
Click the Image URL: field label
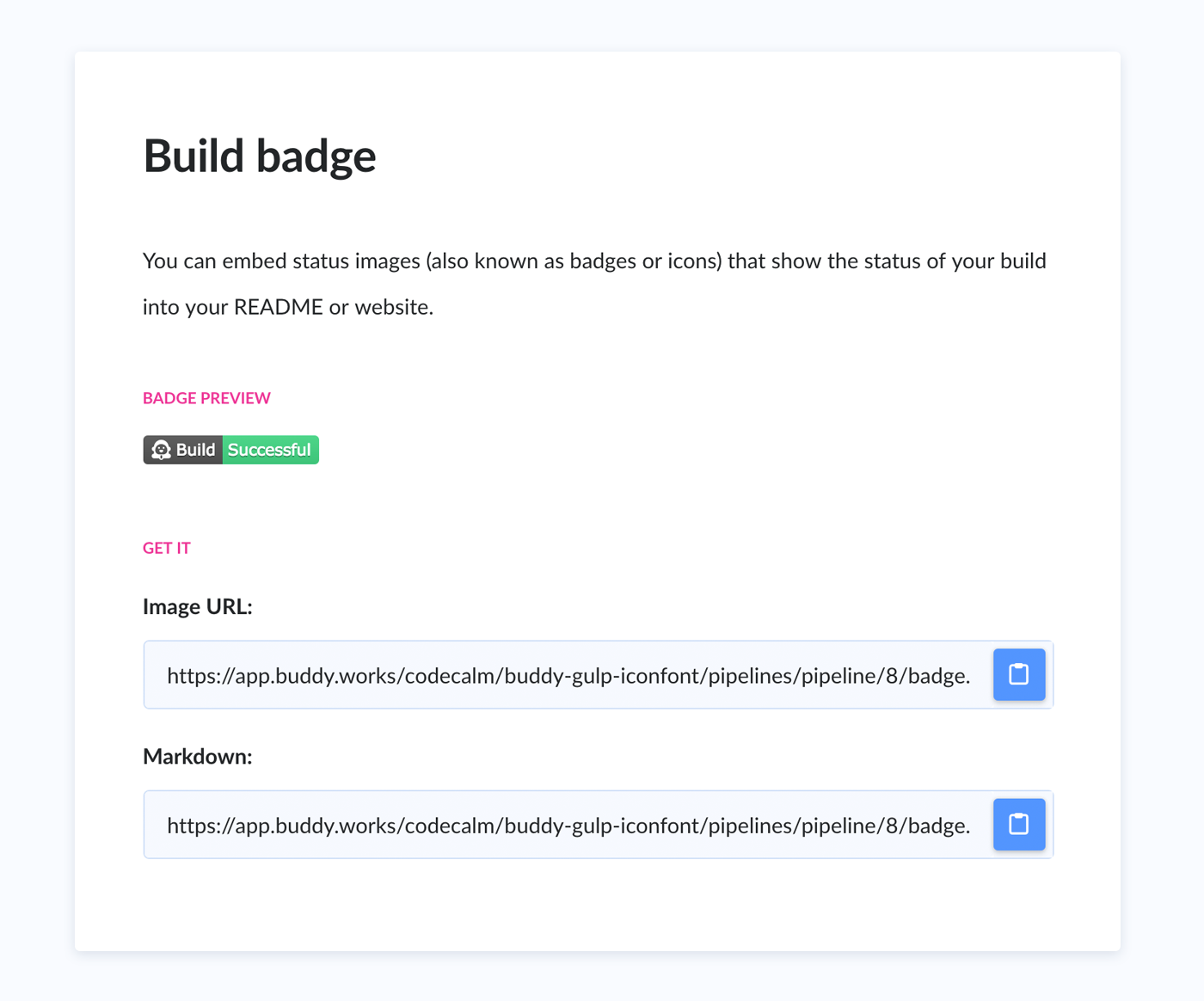click(198, 606)
